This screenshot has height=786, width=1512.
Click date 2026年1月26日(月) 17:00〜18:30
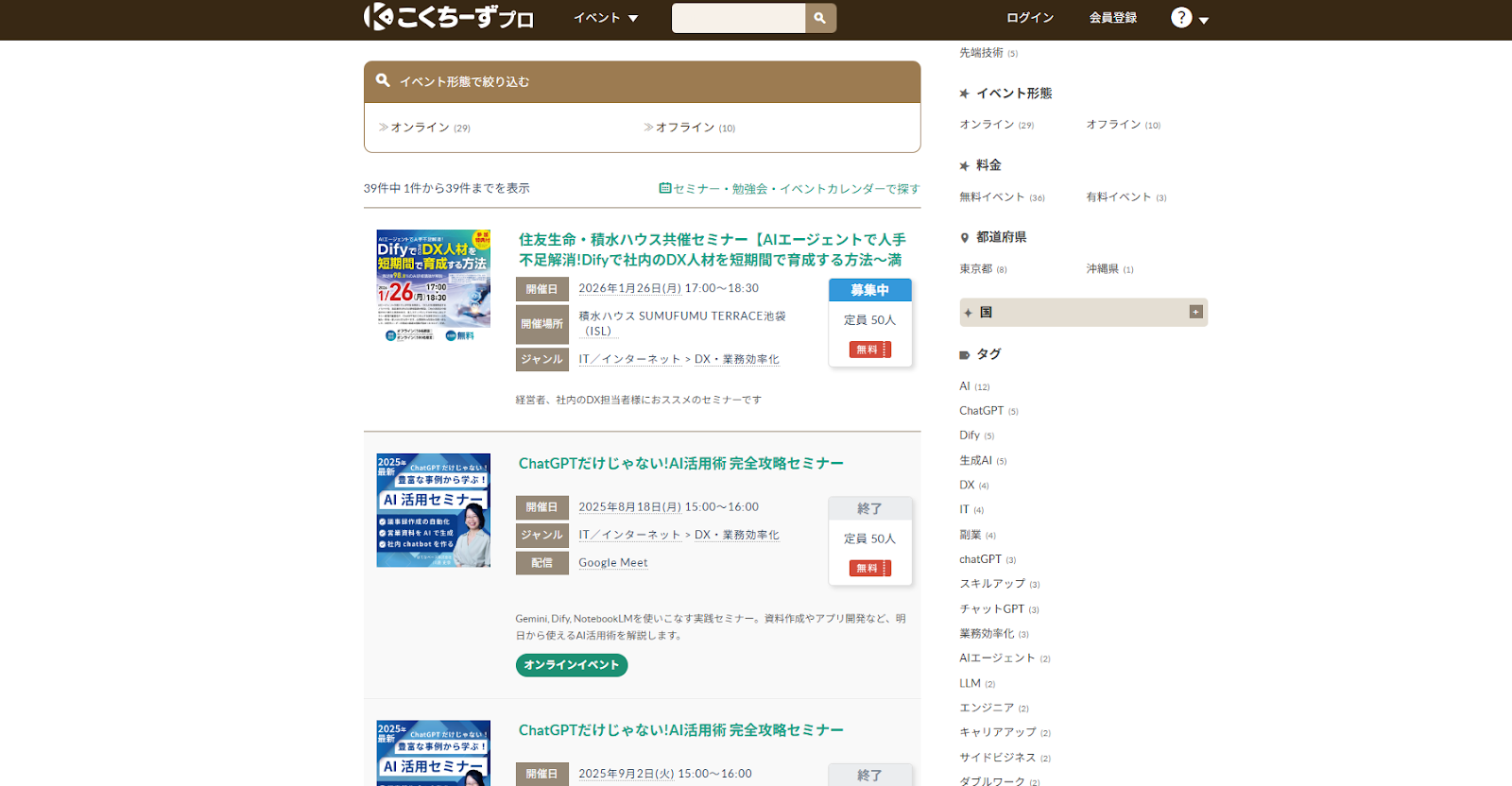pyautogui.click(x=669, y=288)
